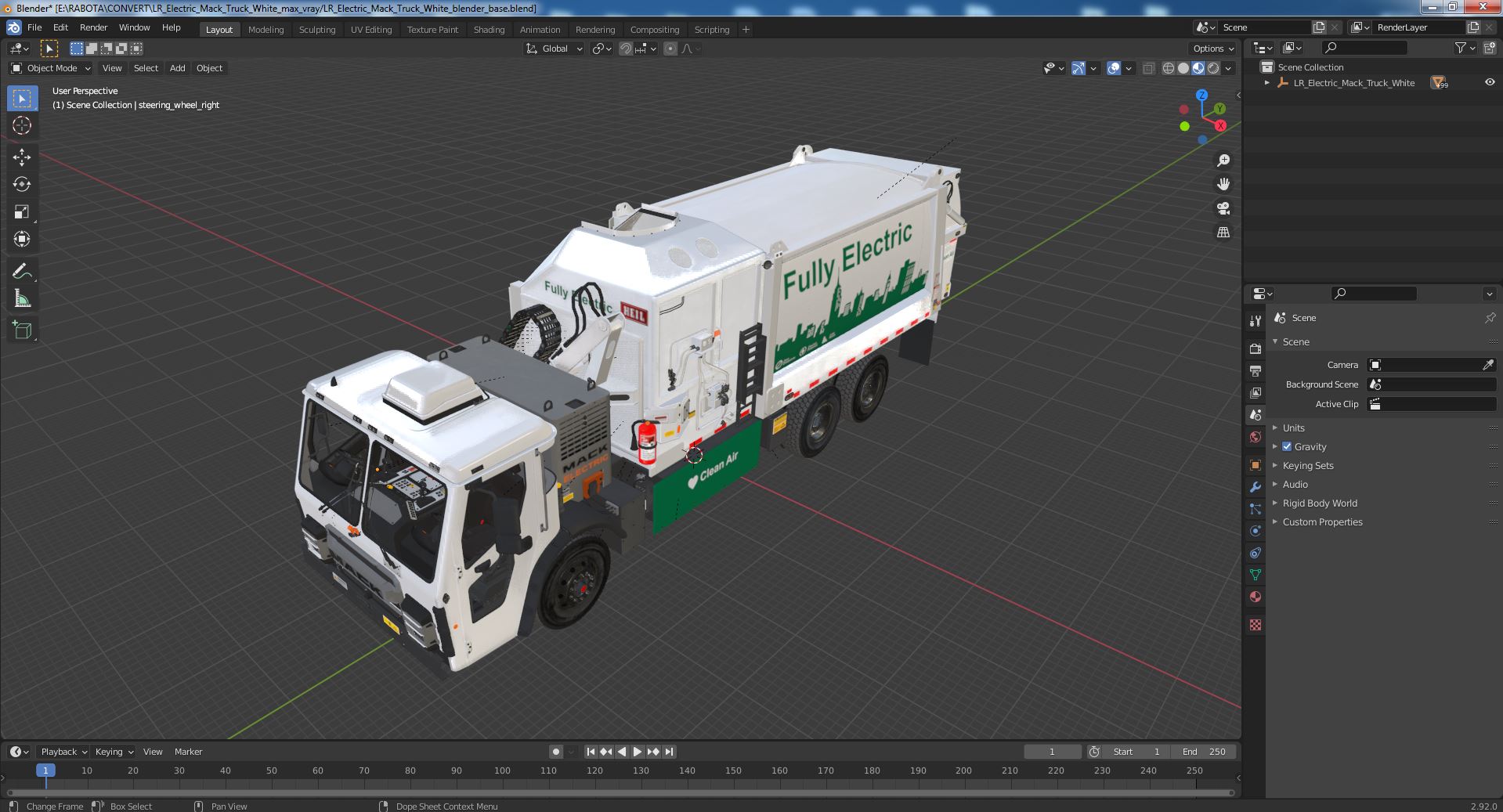Click the Z axis on navigation gizmo
Viewport: 1503px width, 812px height.
(1202, 95)
